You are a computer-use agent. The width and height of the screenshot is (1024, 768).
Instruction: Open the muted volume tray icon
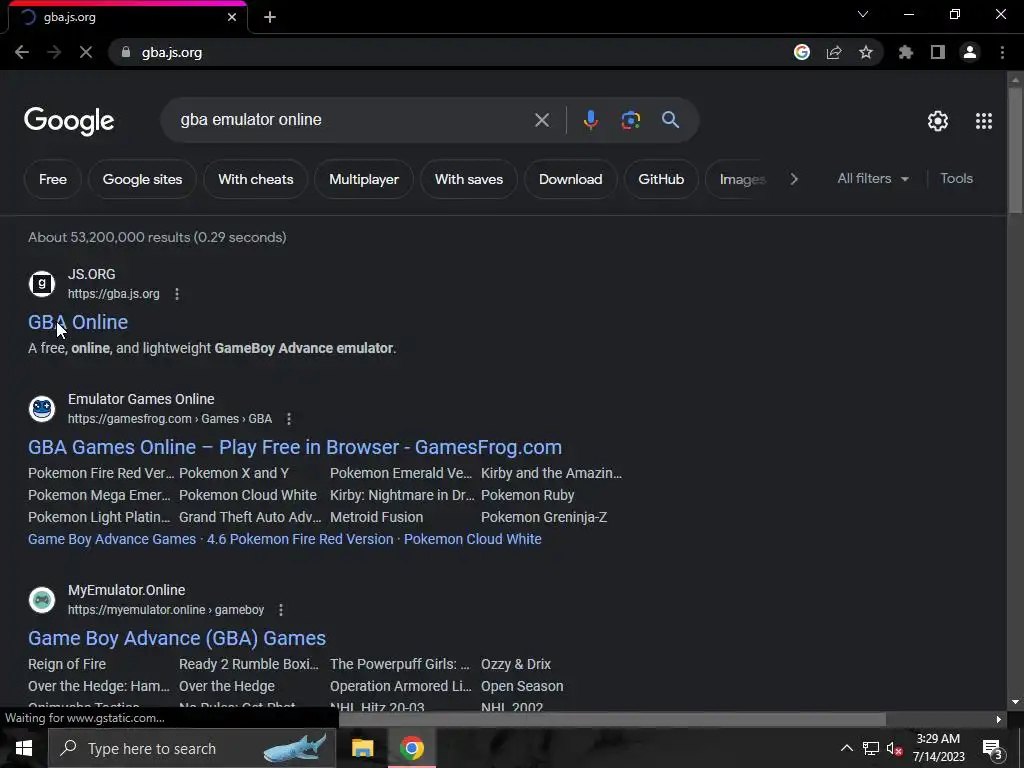coord(894,748)
